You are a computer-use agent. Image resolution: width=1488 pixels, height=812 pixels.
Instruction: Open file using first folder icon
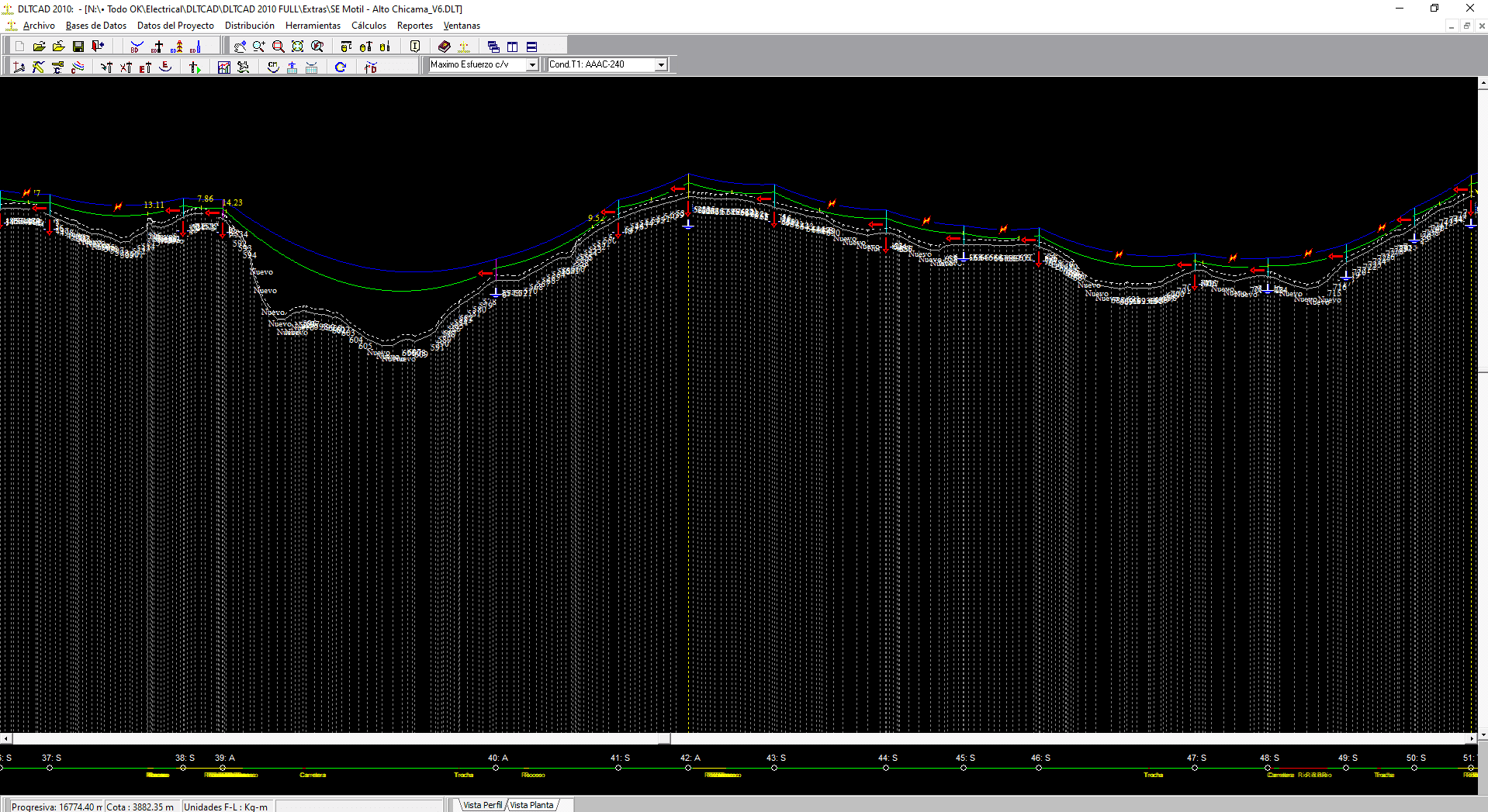[x=39, y=47]
